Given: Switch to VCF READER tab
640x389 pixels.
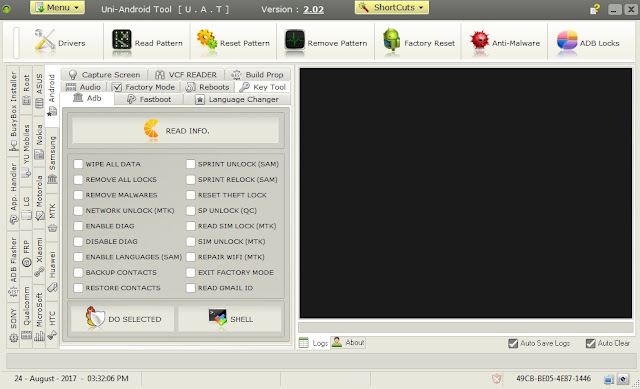Looking at the screenshot, I should coord(186,74).
